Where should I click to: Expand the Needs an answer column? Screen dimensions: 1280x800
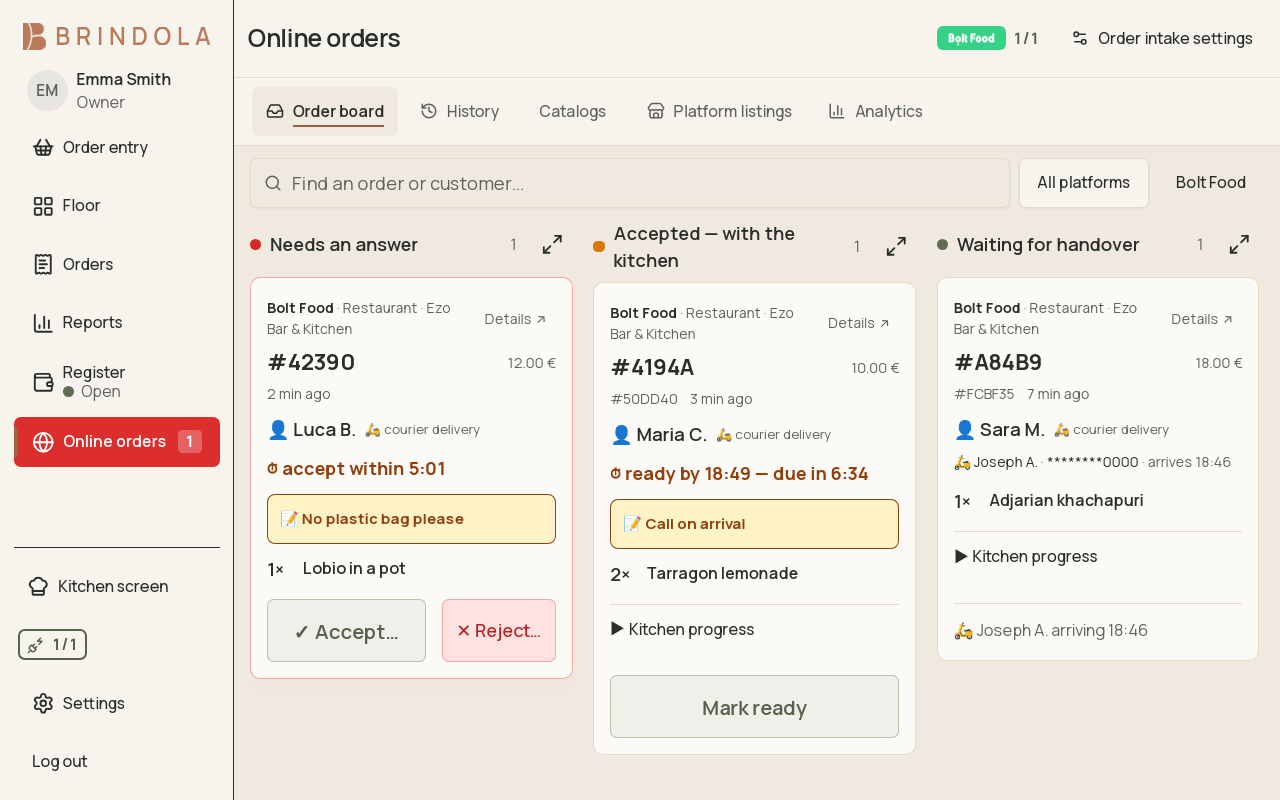552,244
